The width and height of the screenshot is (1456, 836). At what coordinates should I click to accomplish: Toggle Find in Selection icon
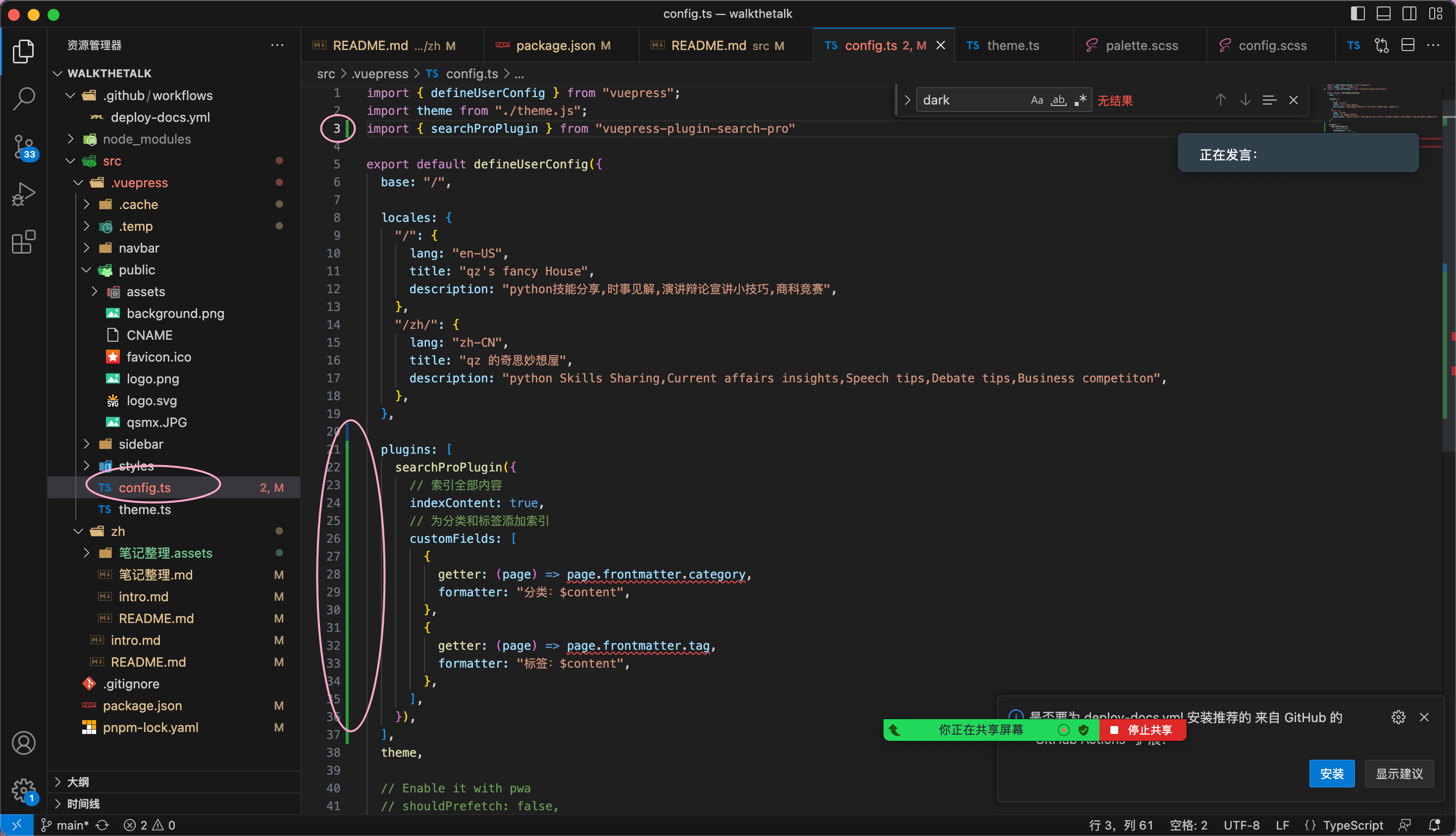pyautogui.click(x=1269, y=100)
